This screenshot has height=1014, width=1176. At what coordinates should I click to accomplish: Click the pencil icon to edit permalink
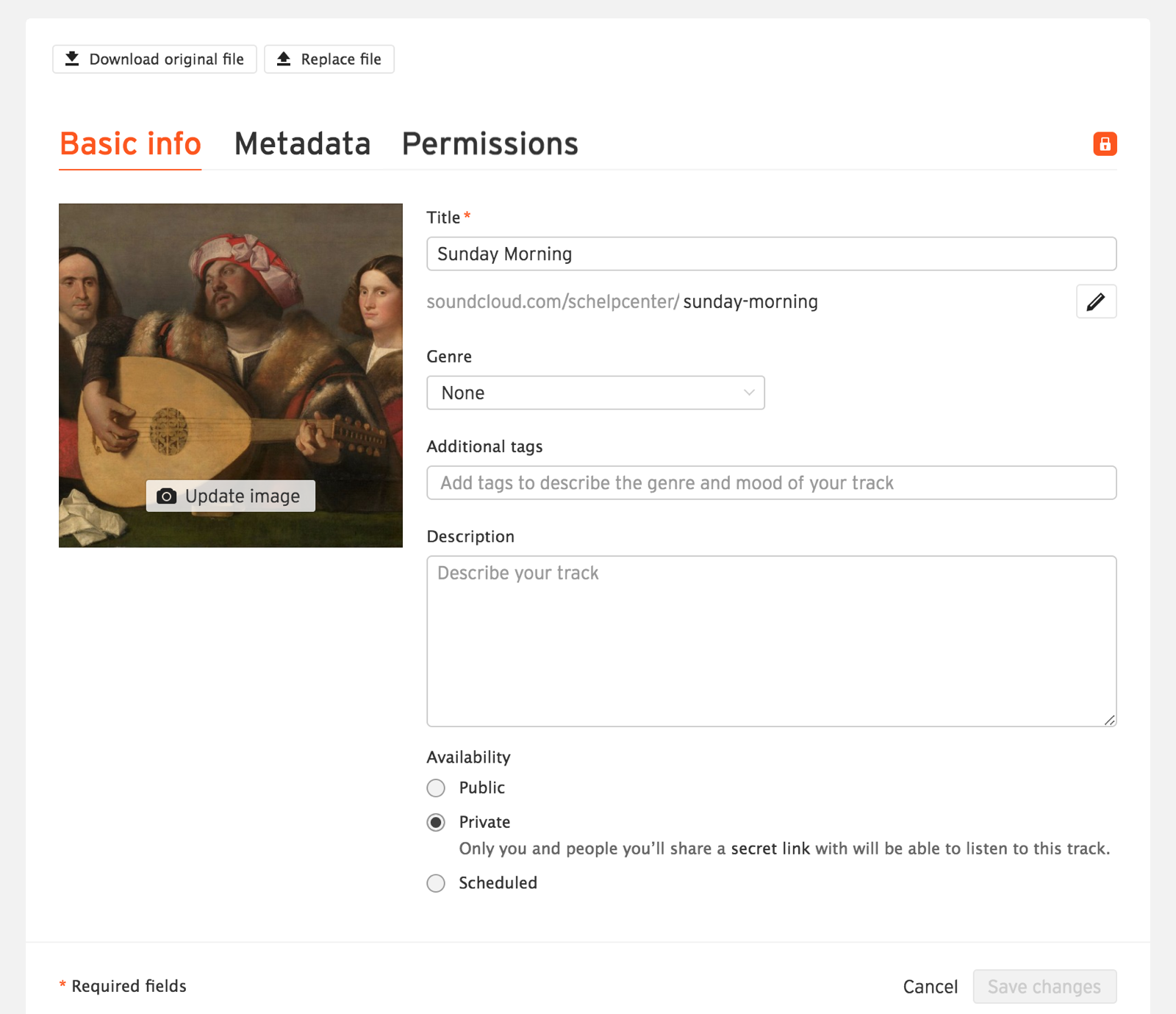(1096, 301)
